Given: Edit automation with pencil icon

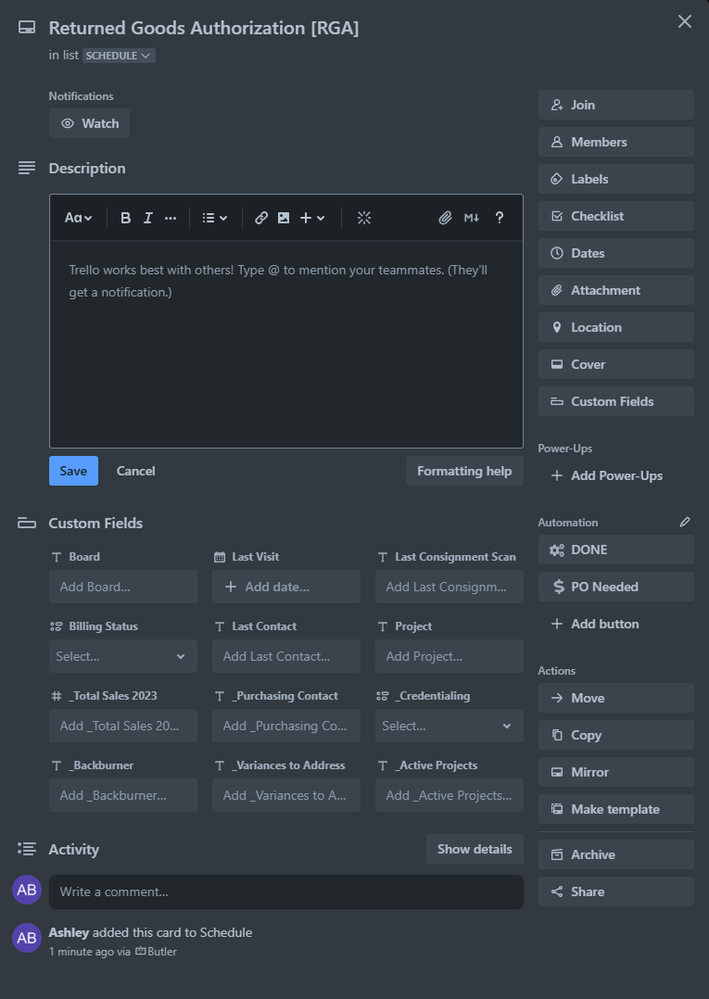Looking at the screenshot, I should click(x=685, y=522).
